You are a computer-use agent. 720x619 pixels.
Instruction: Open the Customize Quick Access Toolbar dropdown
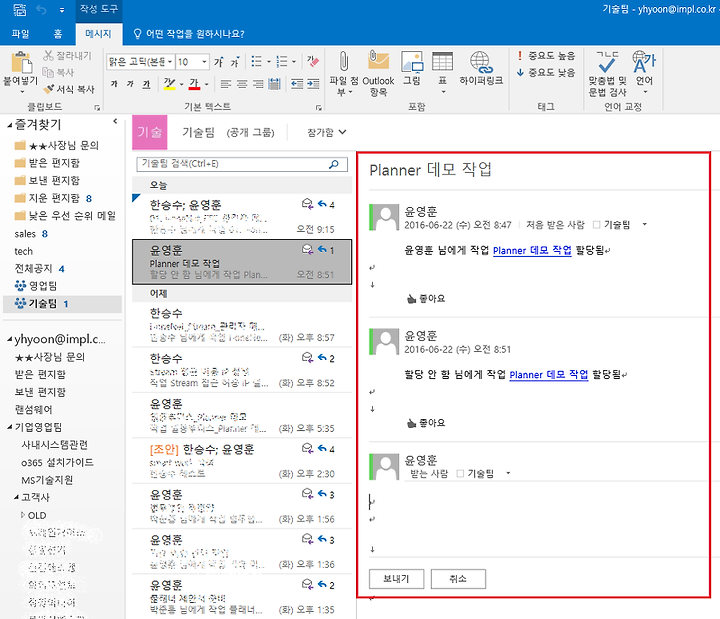62,10
